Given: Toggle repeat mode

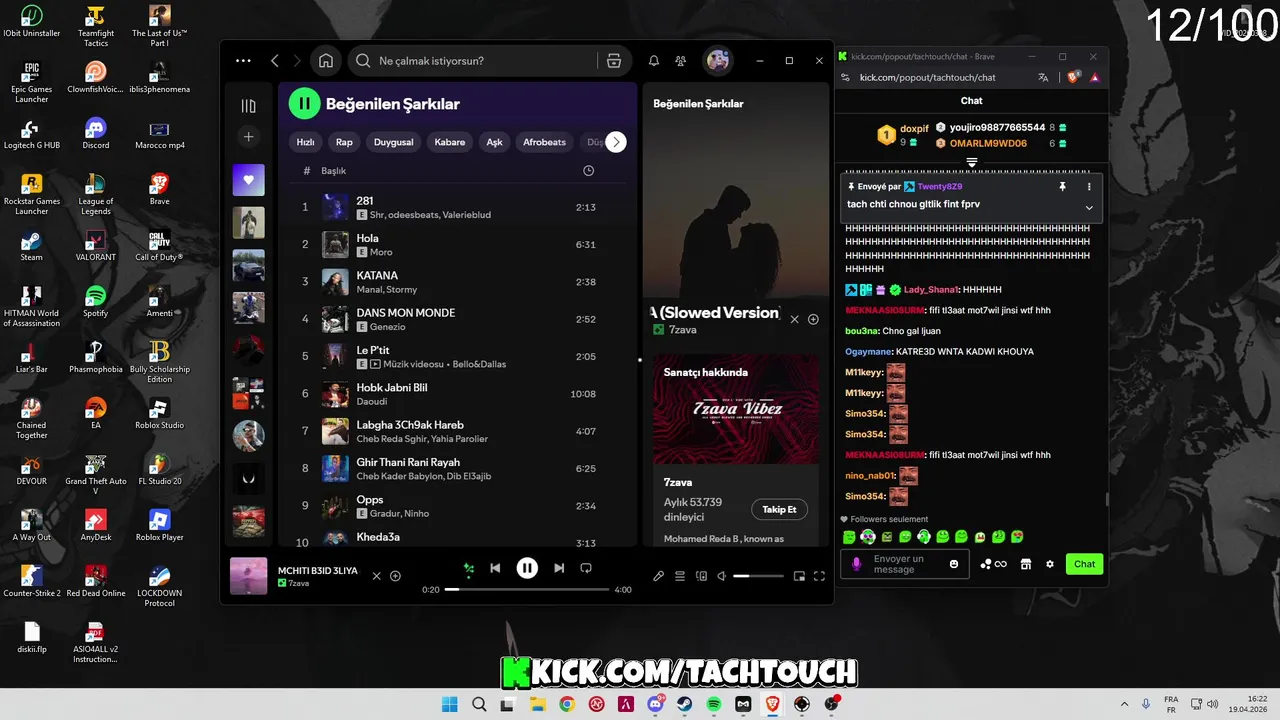Looking at the screenshot, I should point(586,568).
